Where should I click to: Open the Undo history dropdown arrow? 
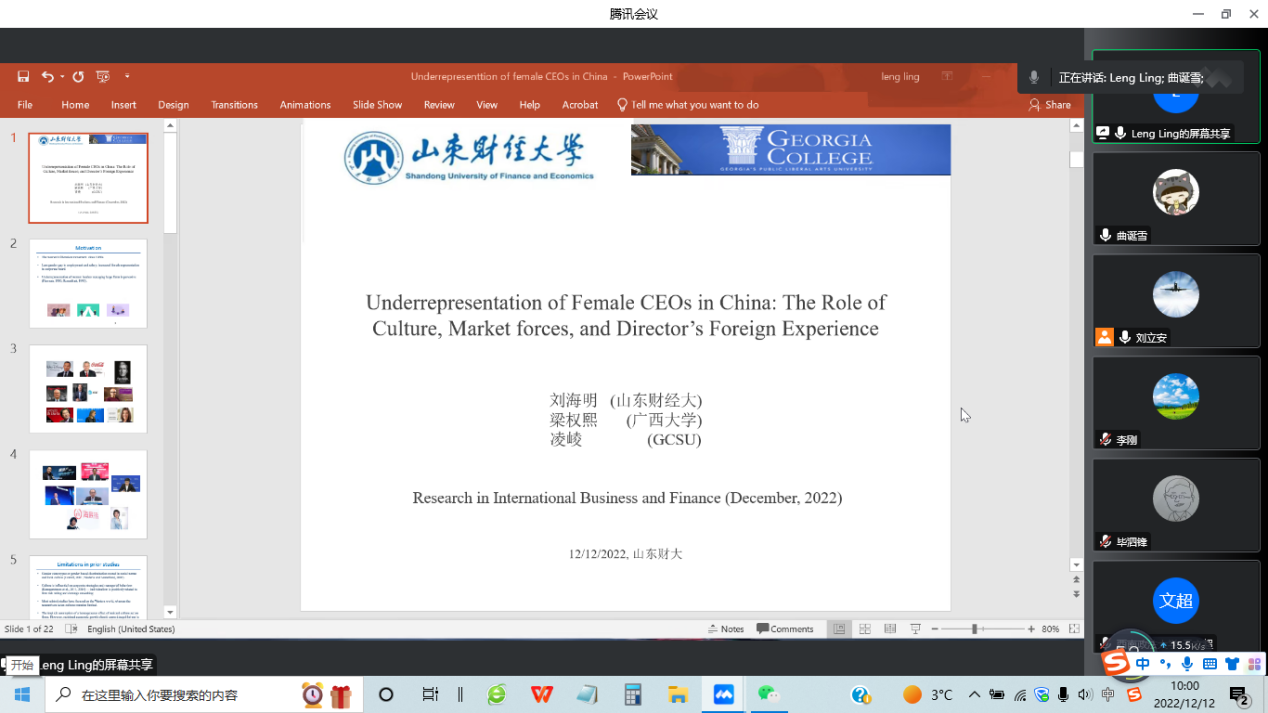pos(62,77)
